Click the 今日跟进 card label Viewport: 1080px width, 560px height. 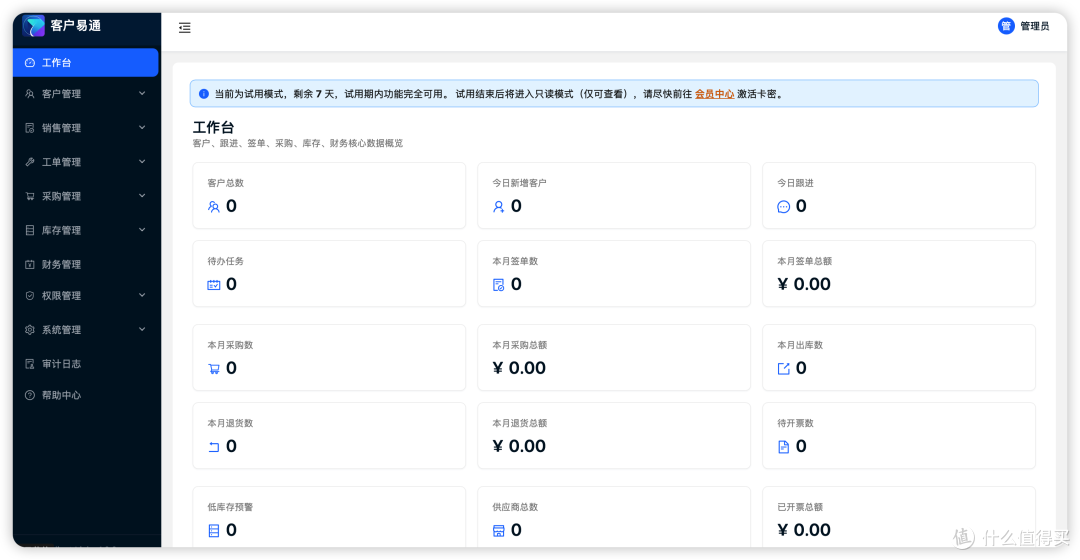coord(795,183)
